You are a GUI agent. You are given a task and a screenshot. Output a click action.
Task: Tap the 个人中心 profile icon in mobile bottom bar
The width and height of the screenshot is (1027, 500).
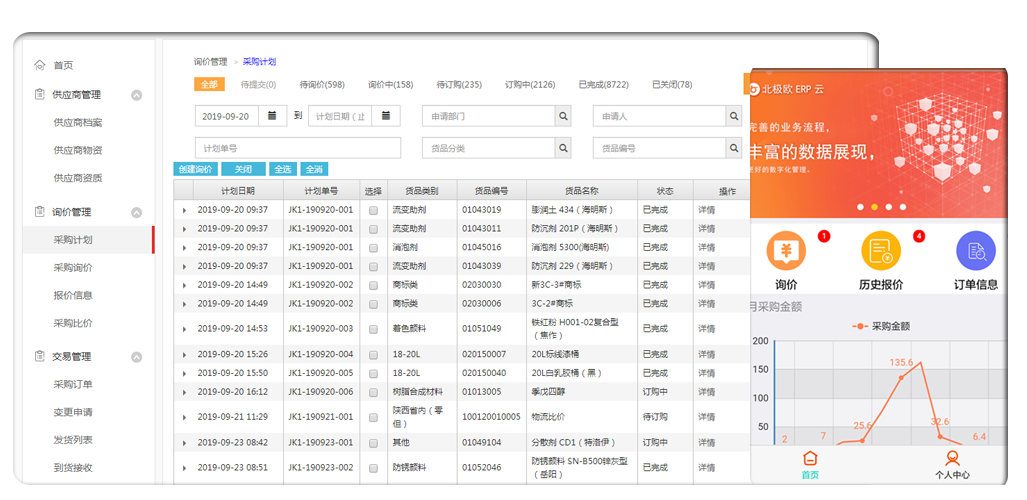pos(952,458)
